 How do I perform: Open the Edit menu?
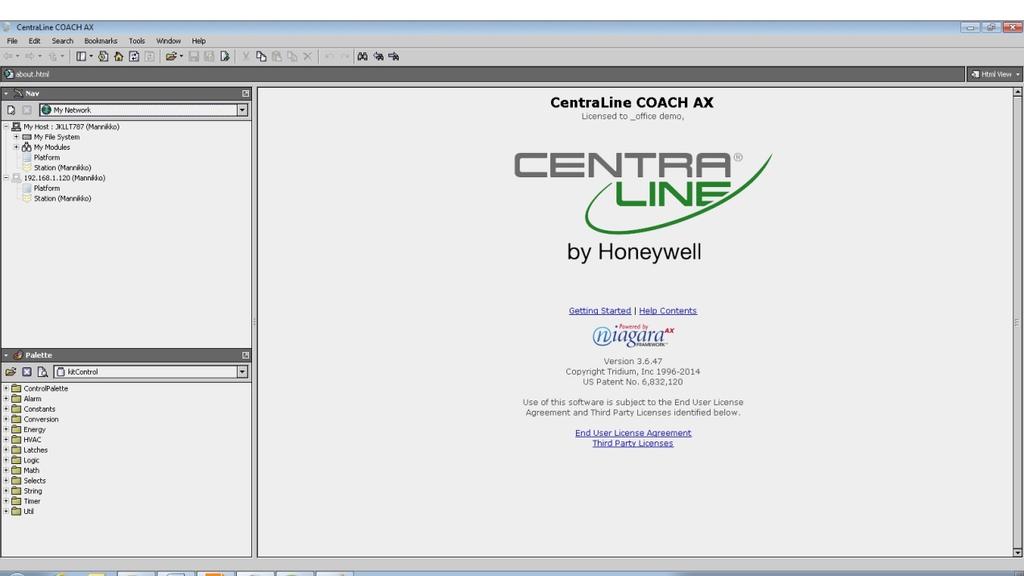(34, 40)
